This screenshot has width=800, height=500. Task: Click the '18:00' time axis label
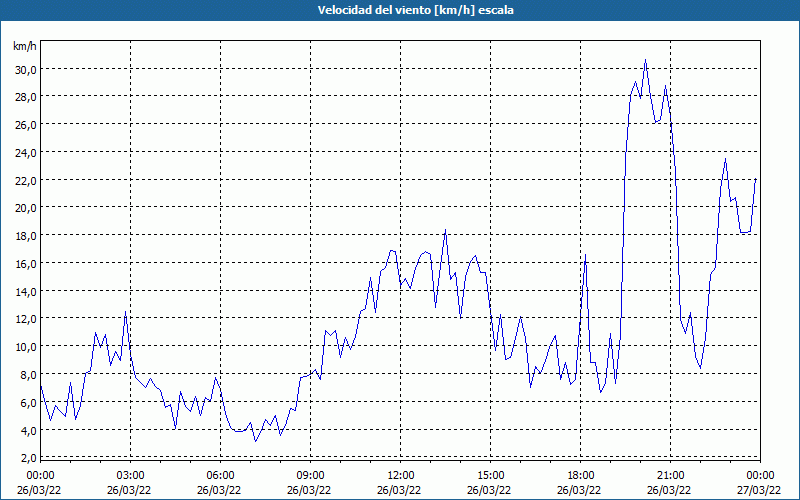pos(581,476)
